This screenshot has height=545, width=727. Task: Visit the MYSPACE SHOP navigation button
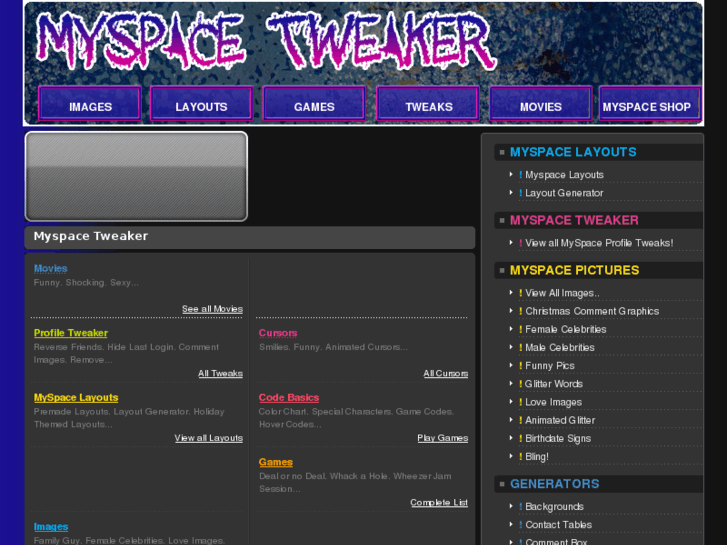coord(650,103)
